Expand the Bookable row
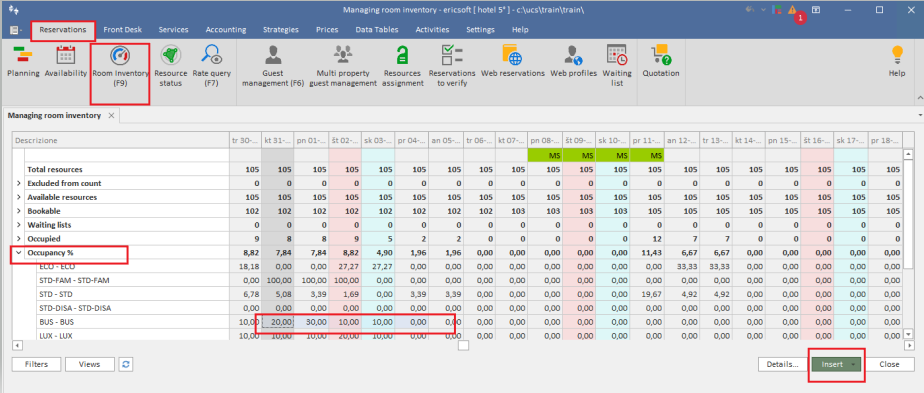The image size is (924, 393). pyautogui.click(x=18, y=211)
